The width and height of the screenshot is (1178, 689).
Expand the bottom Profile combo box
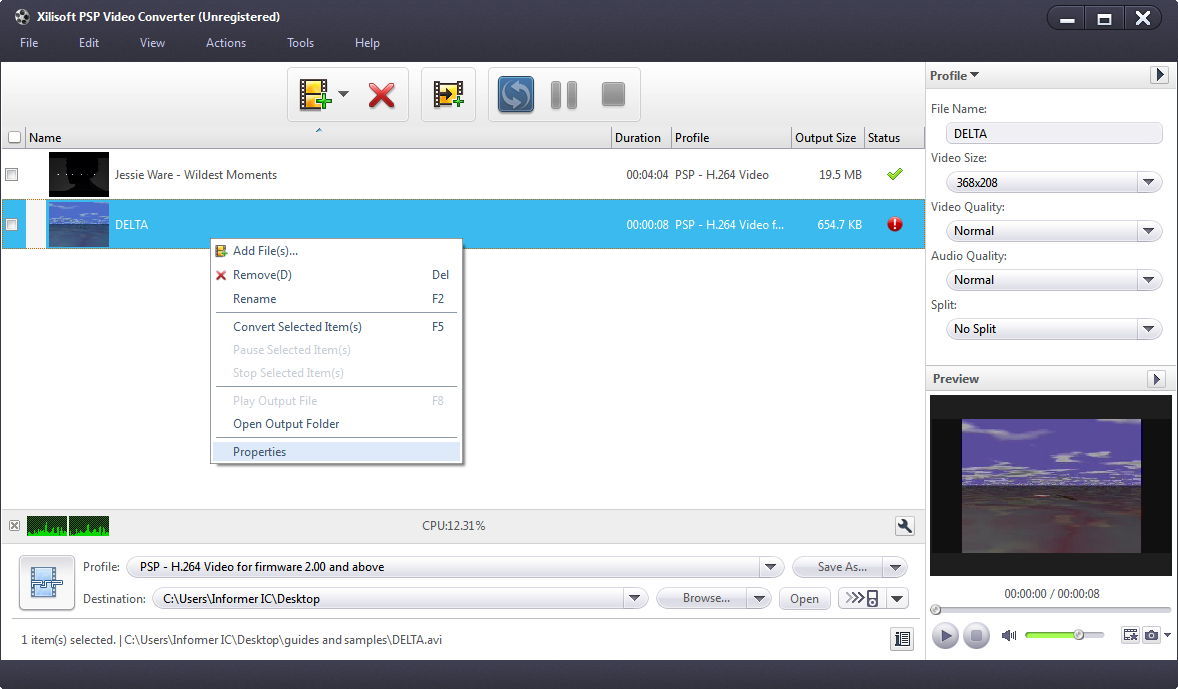[x=770, y=566]
